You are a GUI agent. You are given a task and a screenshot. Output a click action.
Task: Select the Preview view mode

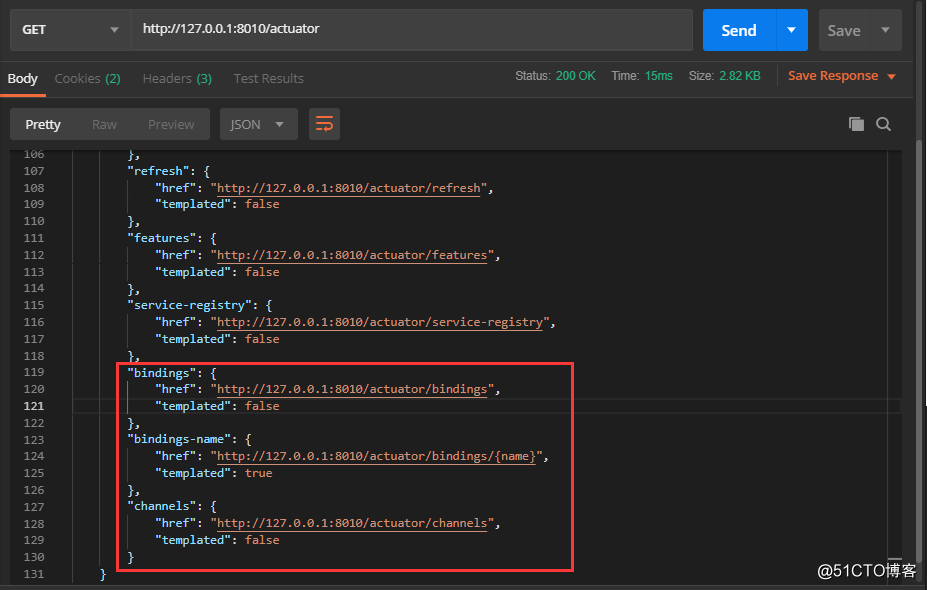click(x=171, y=124)
